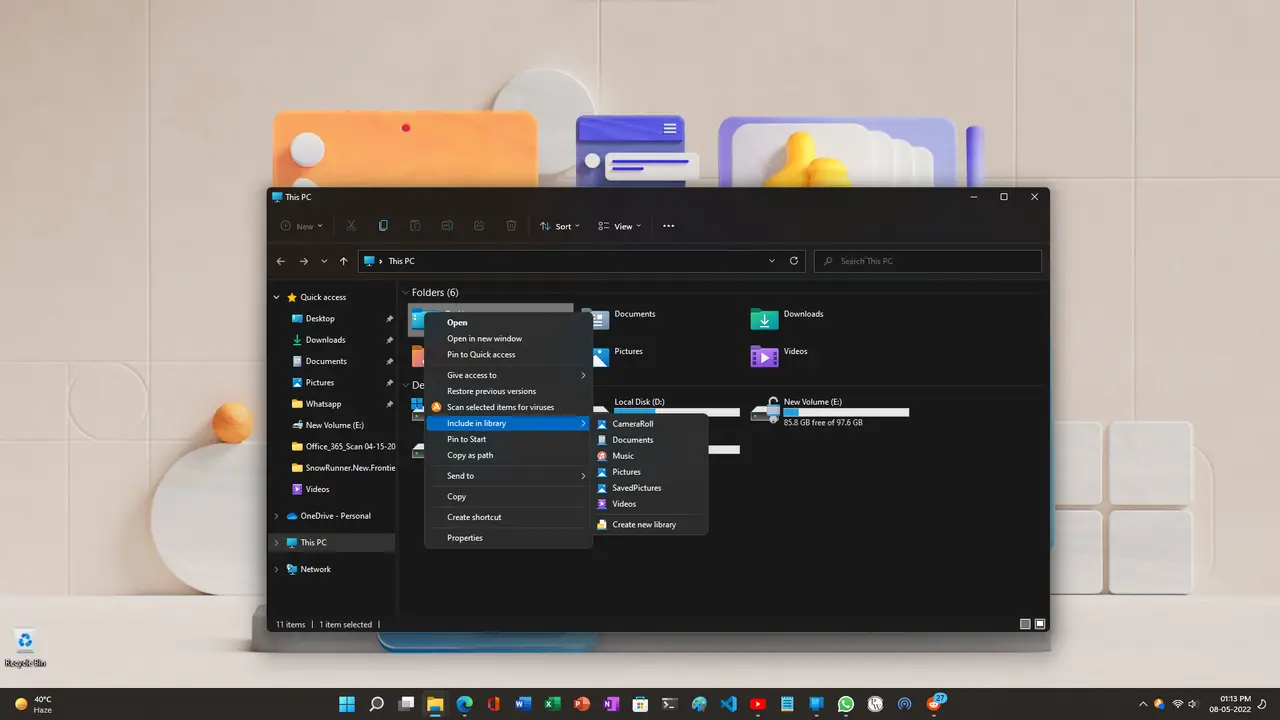Expand the Network tree node
The height and width of the screenshot is (720, 1280).
277,569
